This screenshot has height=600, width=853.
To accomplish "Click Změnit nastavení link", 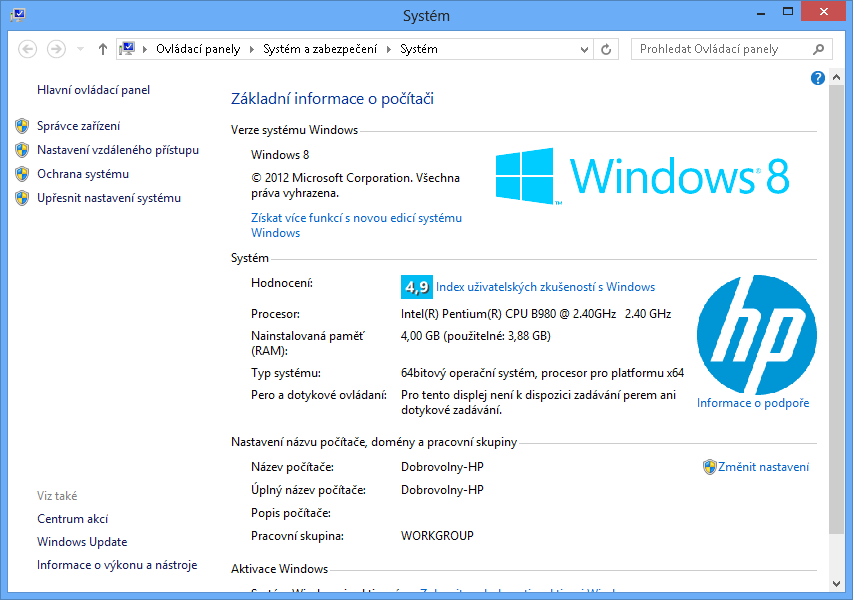I will [763, 467].
